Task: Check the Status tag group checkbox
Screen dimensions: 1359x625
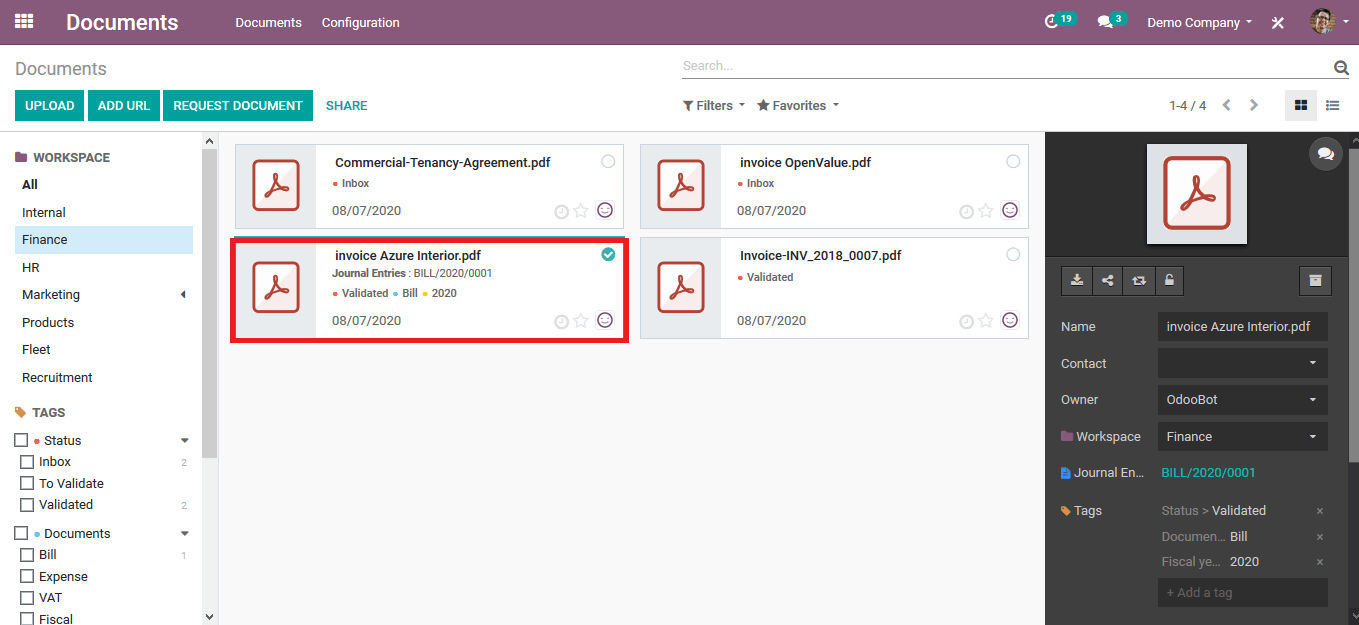Action: pos(21,440)
